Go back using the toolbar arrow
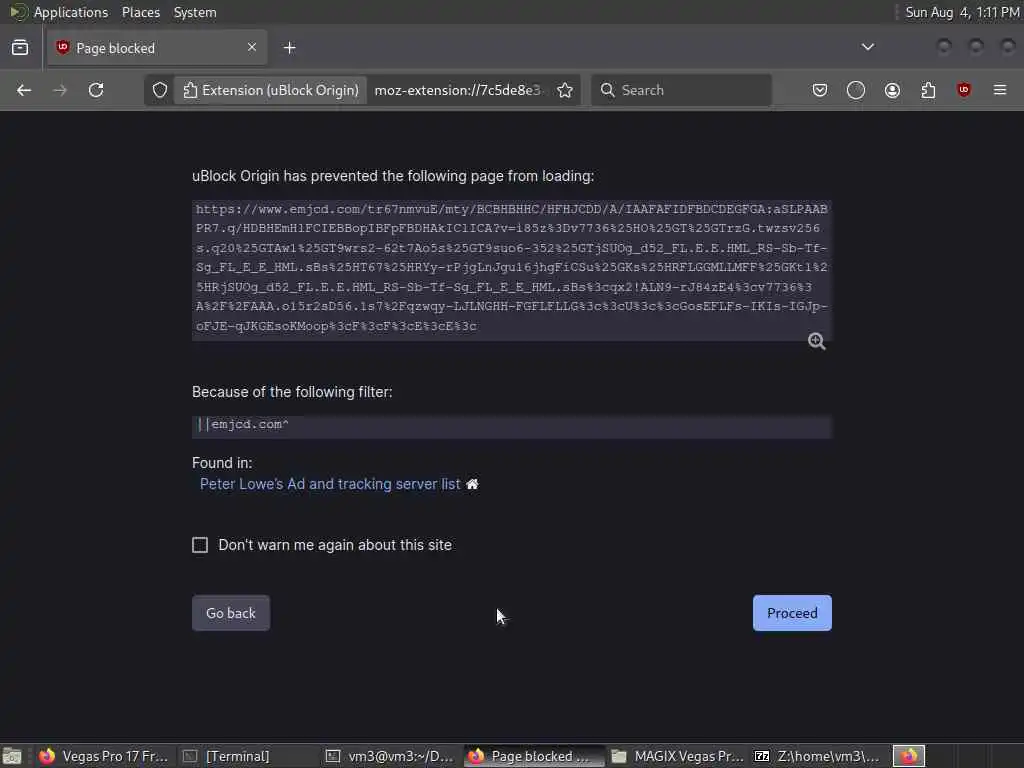 (24, 90)
